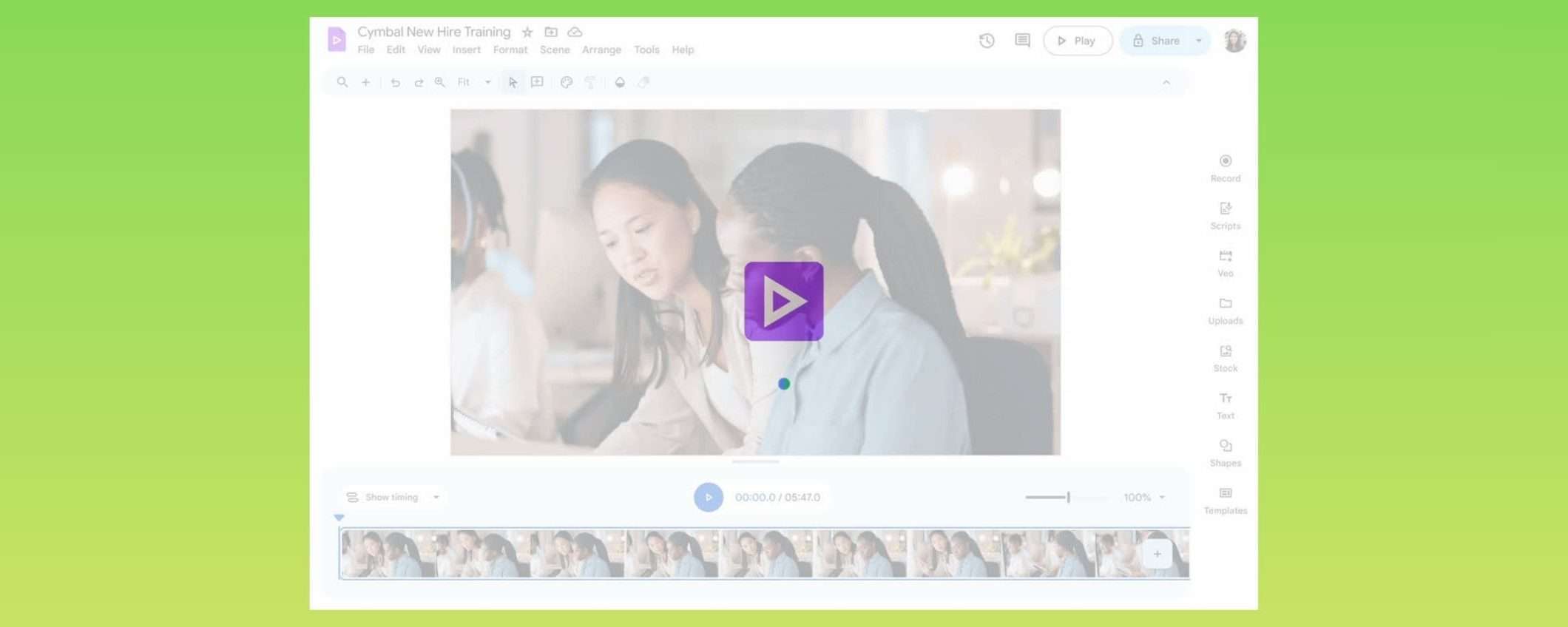
Task: Open the Tools menu
Action: click(646, 50)
